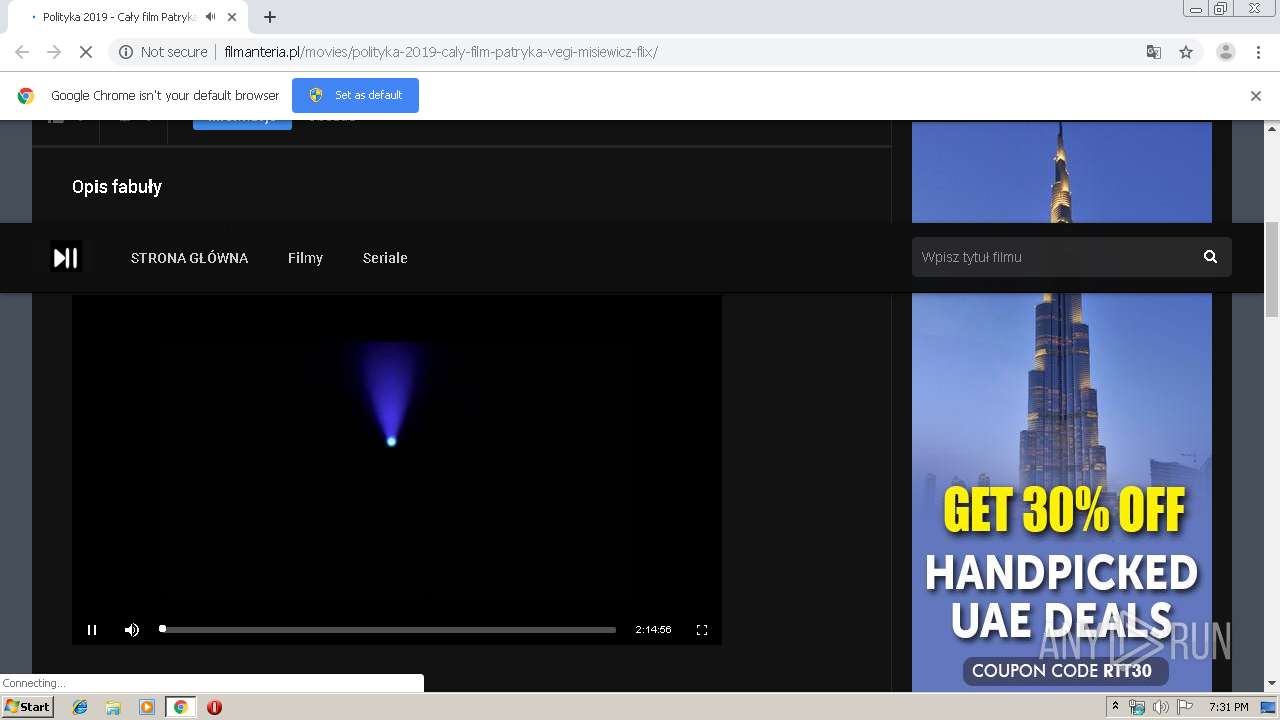This screenshot has width=1280, height=720.
Task: Click the page vertical scrollbar thumb
Action: tap(1272, 270)
